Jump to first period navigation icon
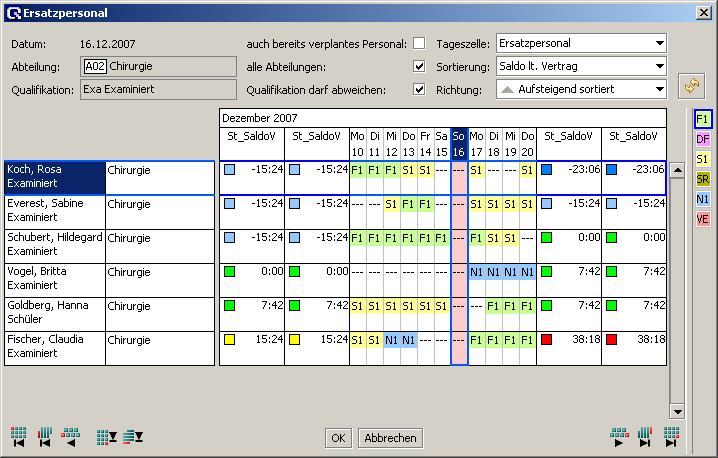The width and height of the screenshot is (718, 458). click(18, 436)
